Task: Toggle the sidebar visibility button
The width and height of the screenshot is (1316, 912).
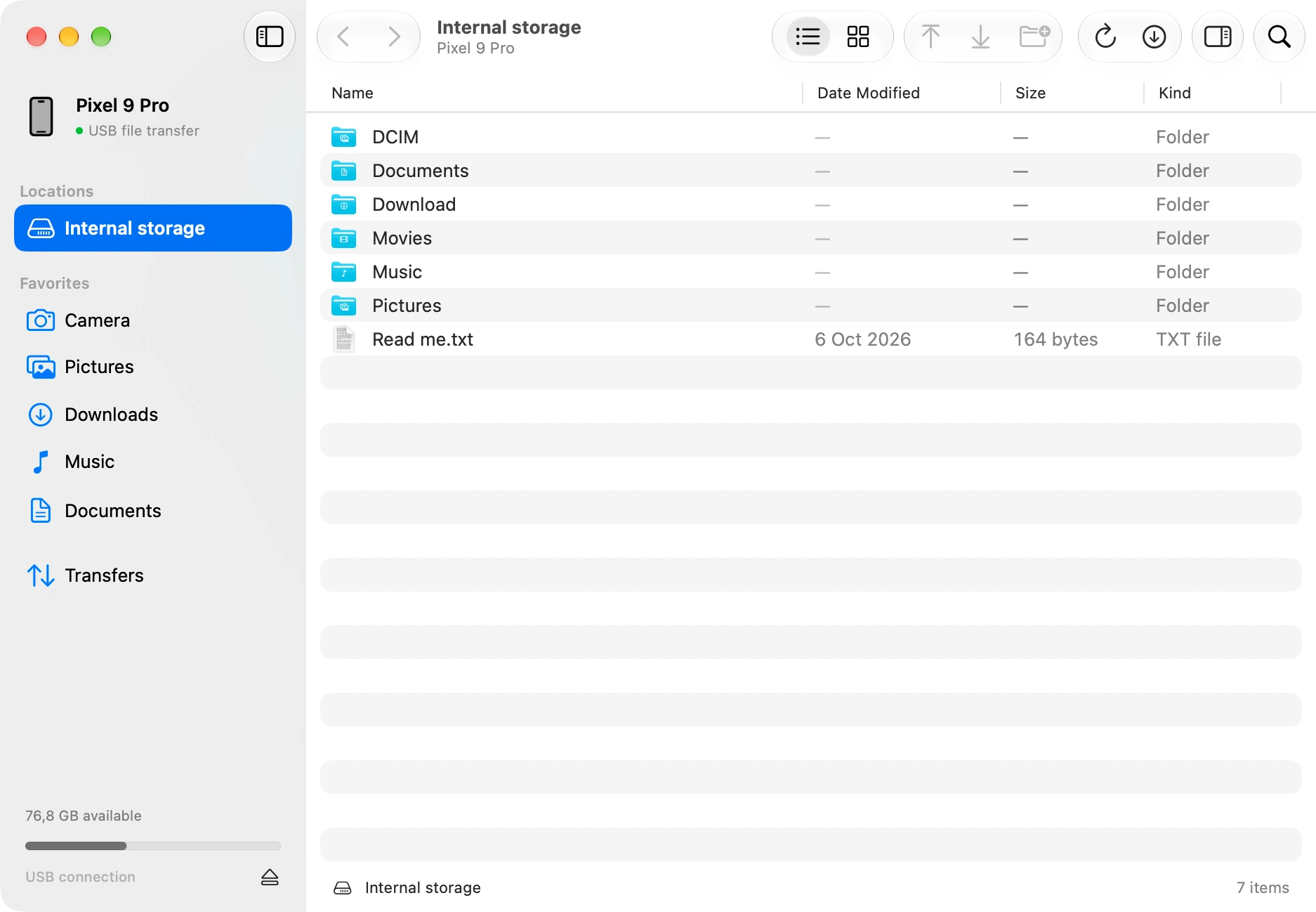Action: pyautogui.click(x=270, y=37)
